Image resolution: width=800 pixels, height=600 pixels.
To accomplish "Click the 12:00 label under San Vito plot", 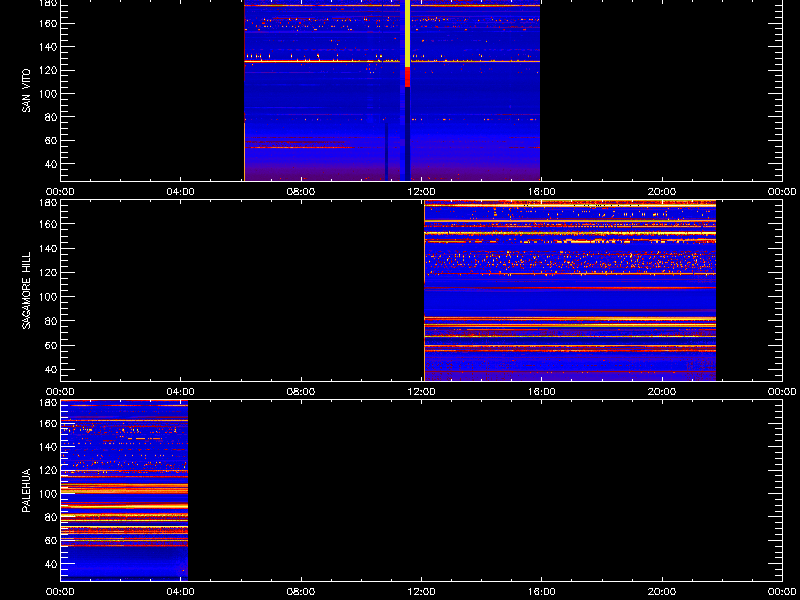I will click(x=421, y=192).
